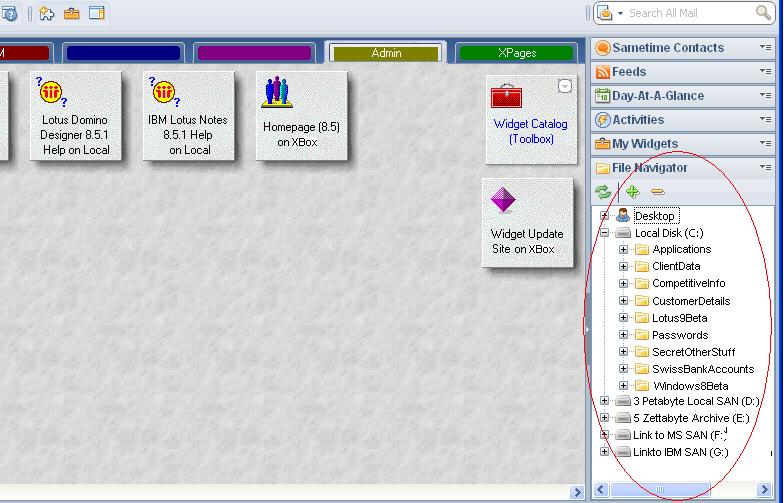Screen dimensions: 784x503
Task: Expand the SwissBankAccounts folder
Action: (623, 368)
